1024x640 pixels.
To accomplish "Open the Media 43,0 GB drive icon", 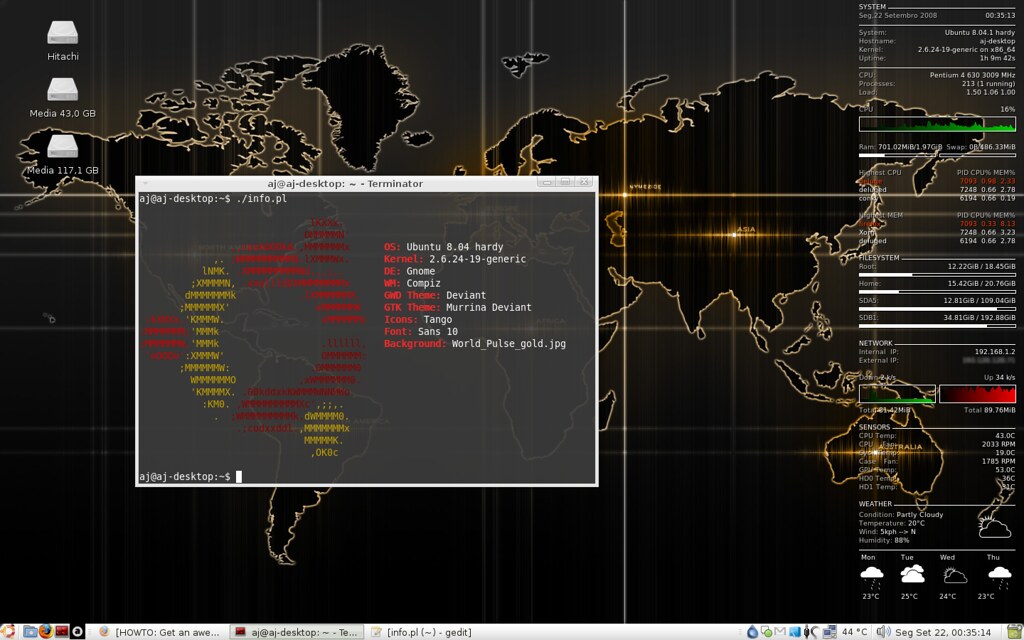I will [63, 97].
